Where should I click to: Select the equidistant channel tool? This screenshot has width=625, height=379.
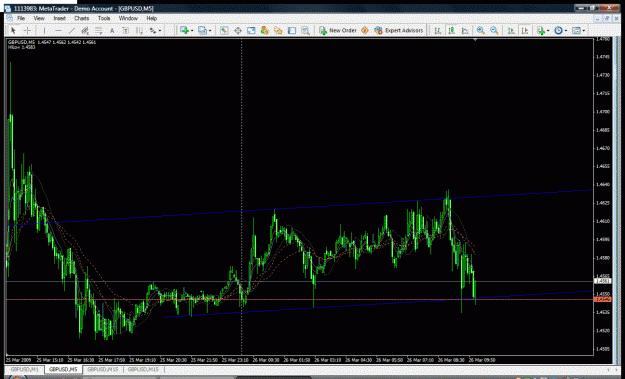click(x=85, y=30)
